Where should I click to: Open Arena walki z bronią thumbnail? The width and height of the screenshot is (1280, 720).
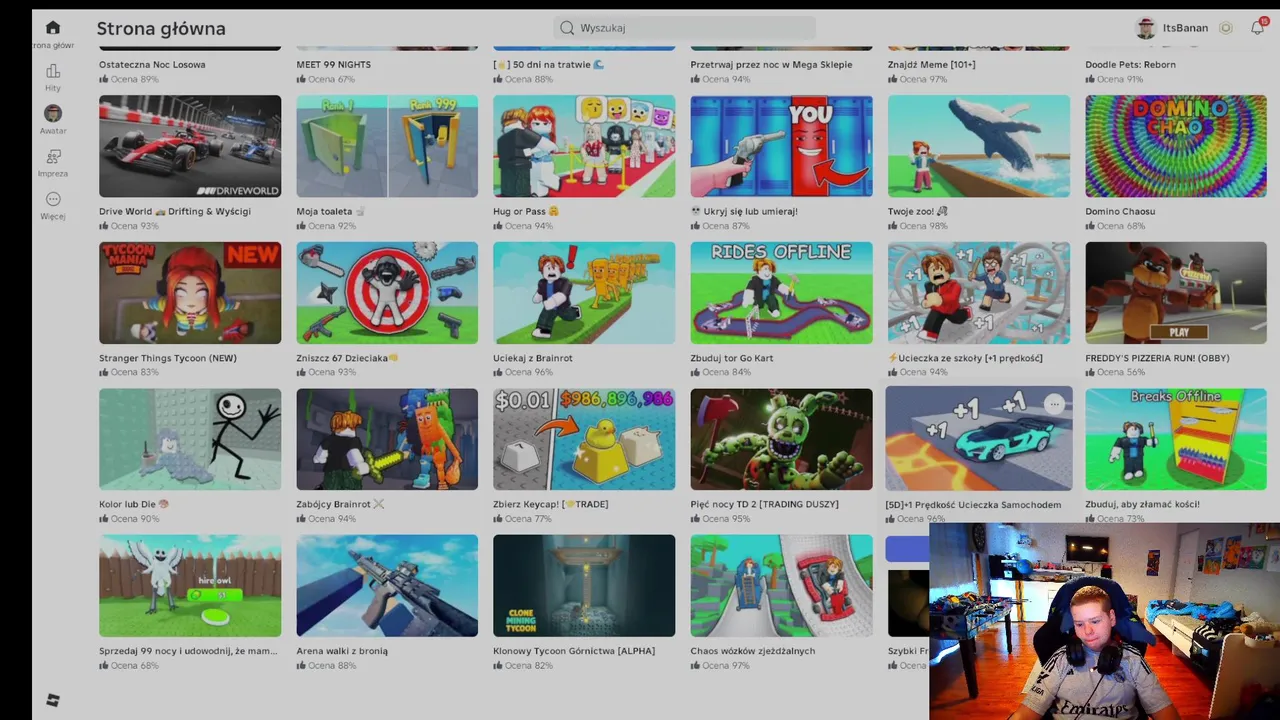[x=387, y=585]
